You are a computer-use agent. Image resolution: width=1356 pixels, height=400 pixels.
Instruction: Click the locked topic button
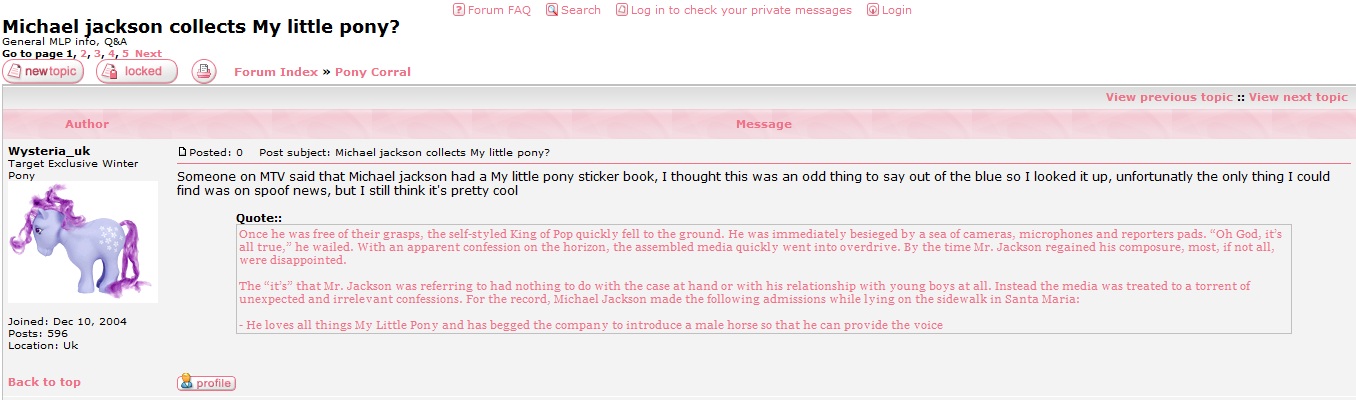coord(137,72)
